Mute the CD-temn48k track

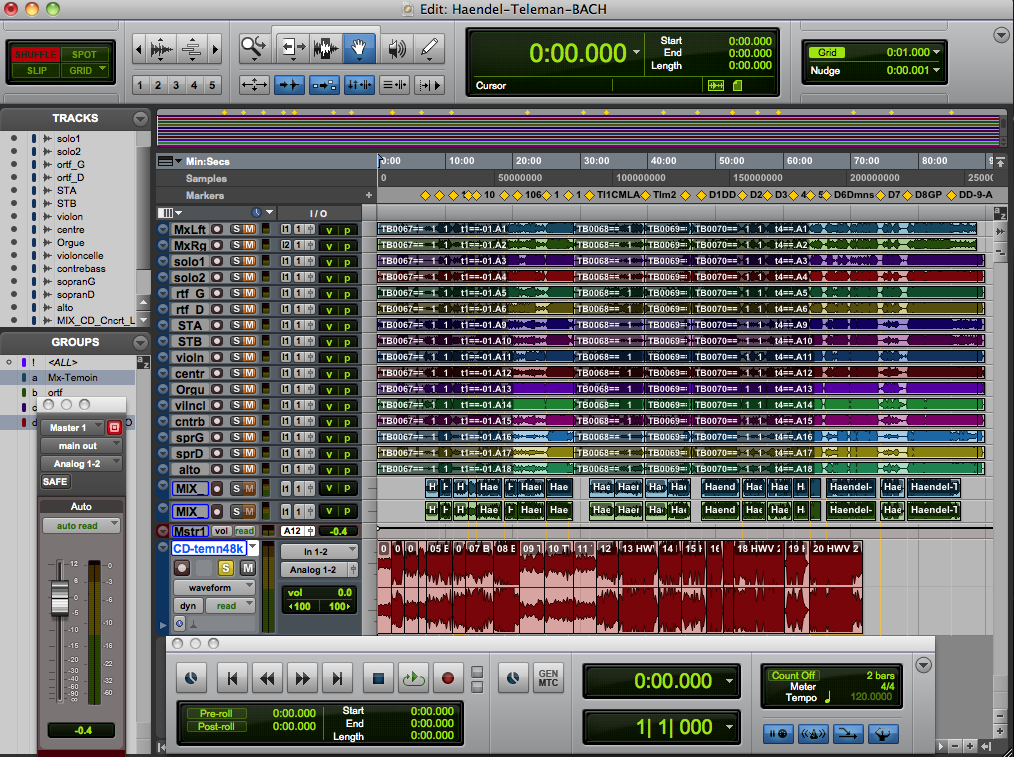tap(247, 568)
